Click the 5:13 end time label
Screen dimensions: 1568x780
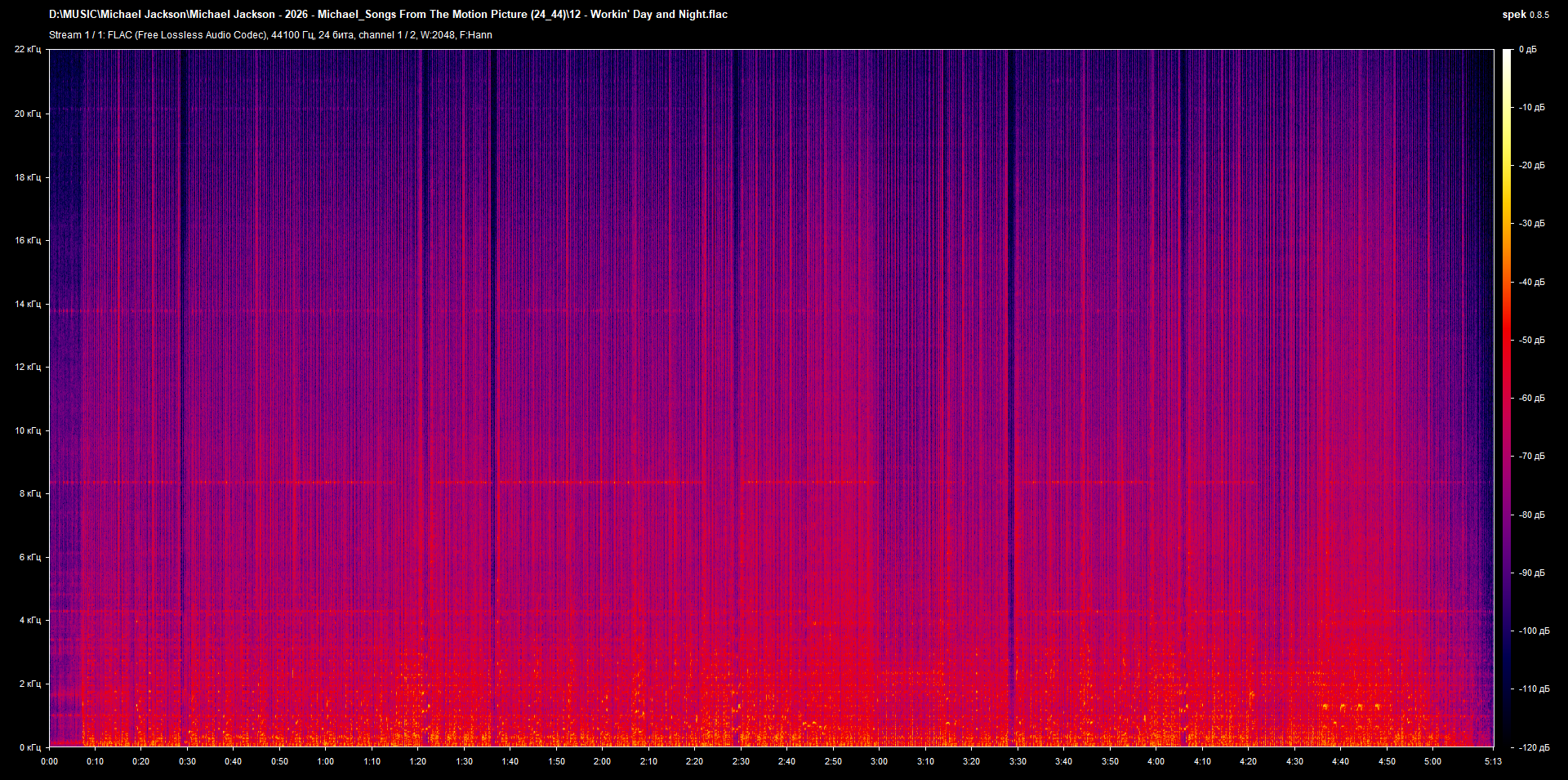pos(1493,761)
